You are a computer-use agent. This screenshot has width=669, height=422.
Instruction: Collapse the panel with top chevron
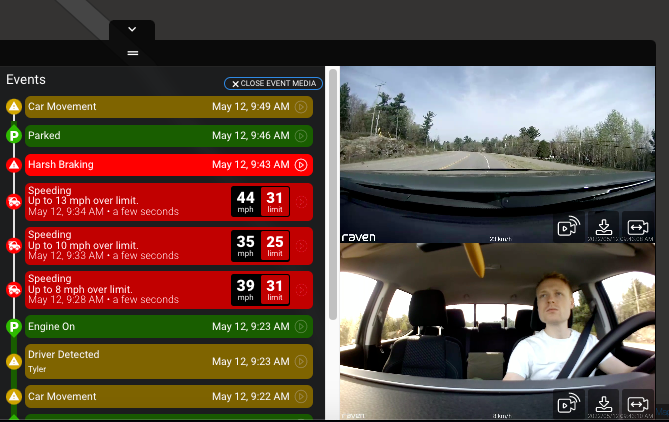click(x=132, y=29)
